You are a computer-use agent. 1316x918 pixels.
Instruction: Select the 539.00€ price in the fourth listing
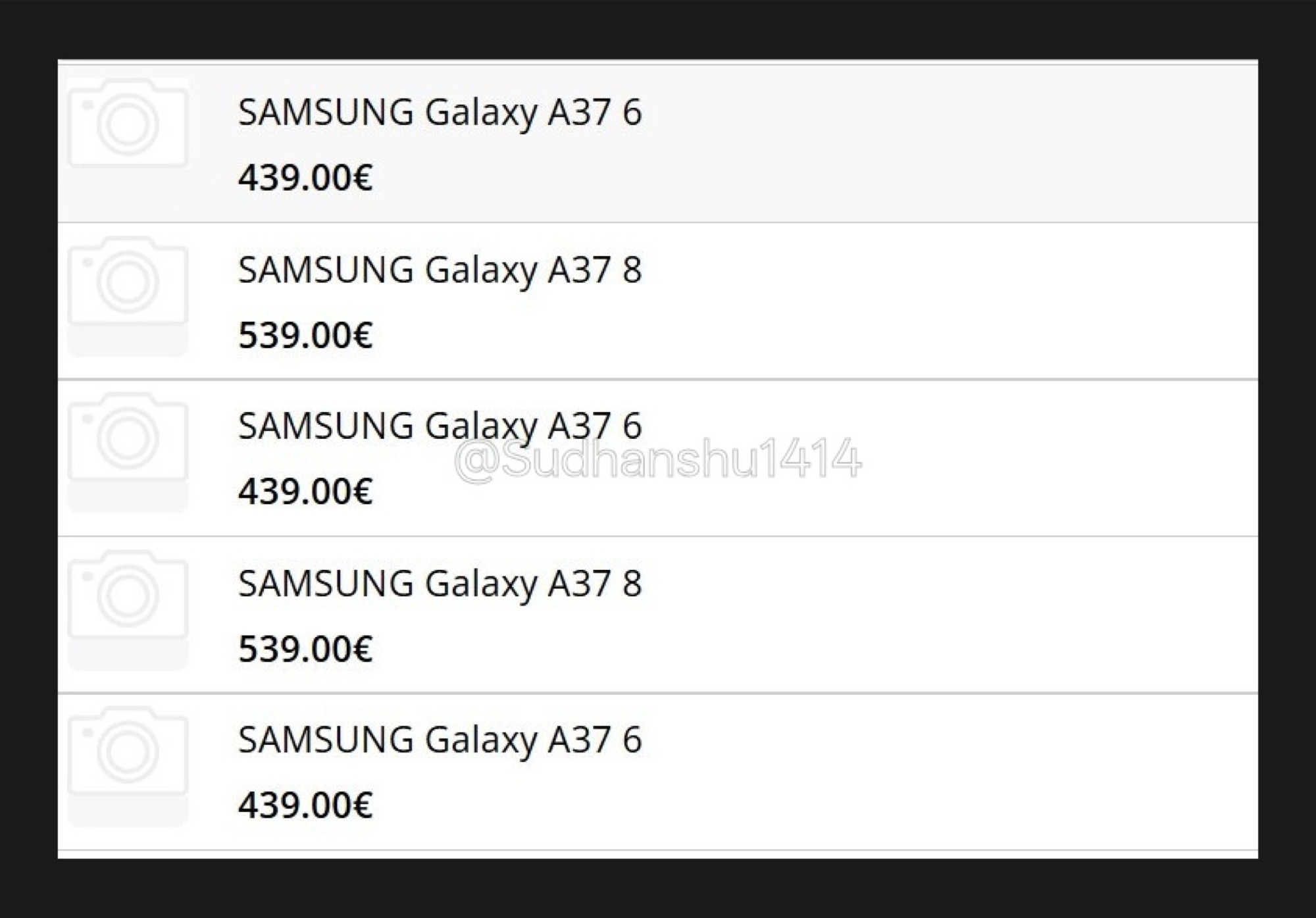tap(305, 649)
